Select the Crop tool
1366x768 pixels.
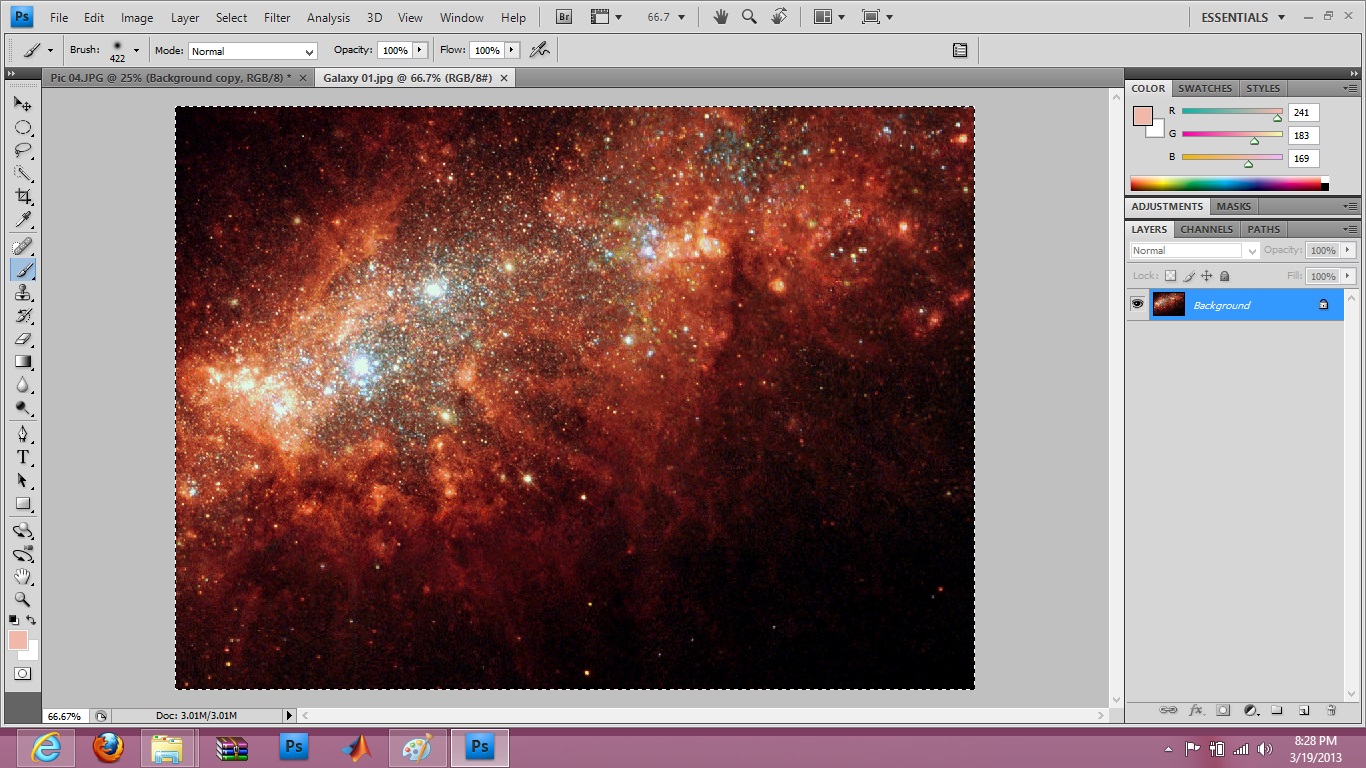(23, 196)
